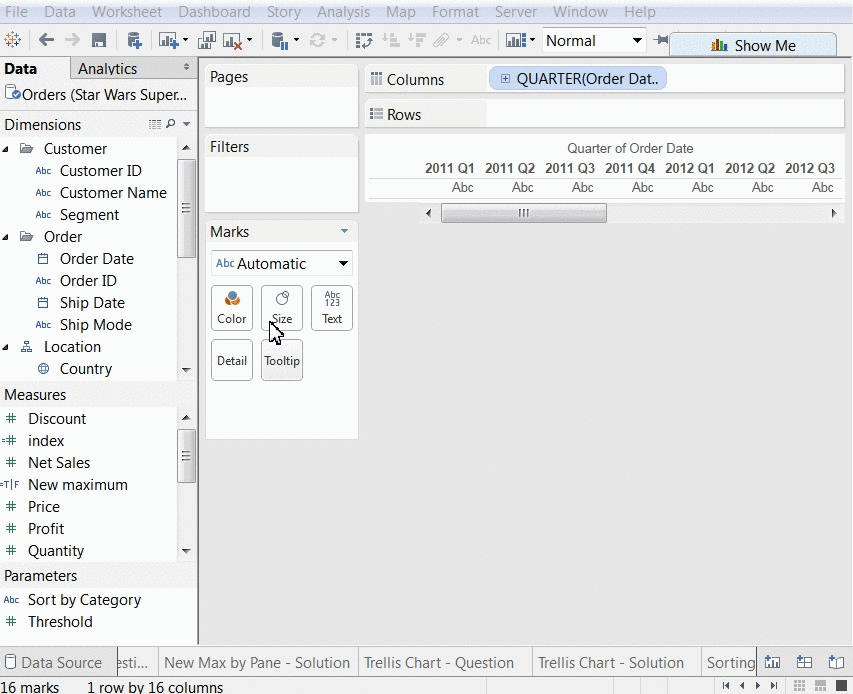This screenshot has height=694, width=853.
Task: Open the Marks card menu arrow
Action: [344, 232]
